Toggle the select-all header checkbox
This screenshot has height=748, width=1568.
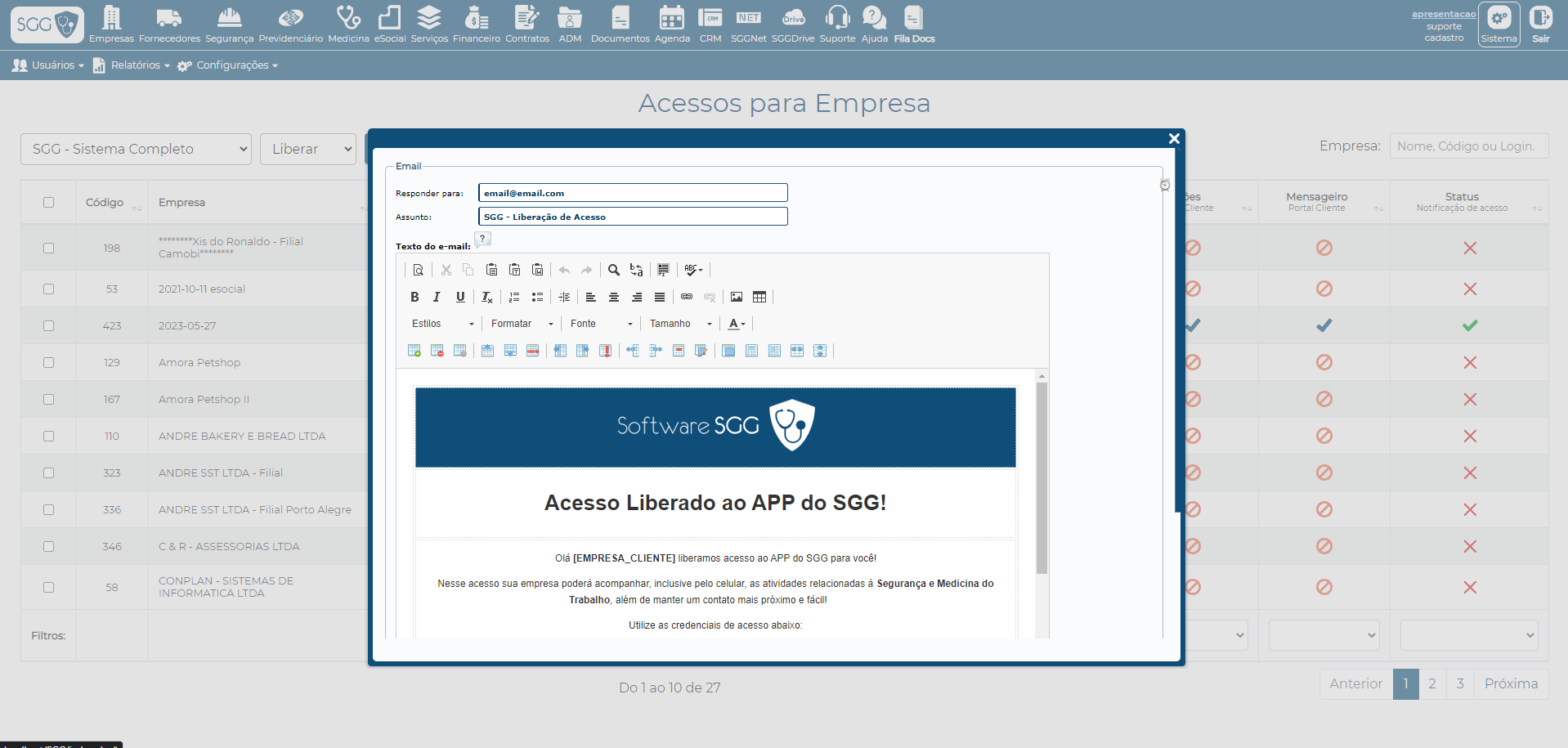click(48, 202)
